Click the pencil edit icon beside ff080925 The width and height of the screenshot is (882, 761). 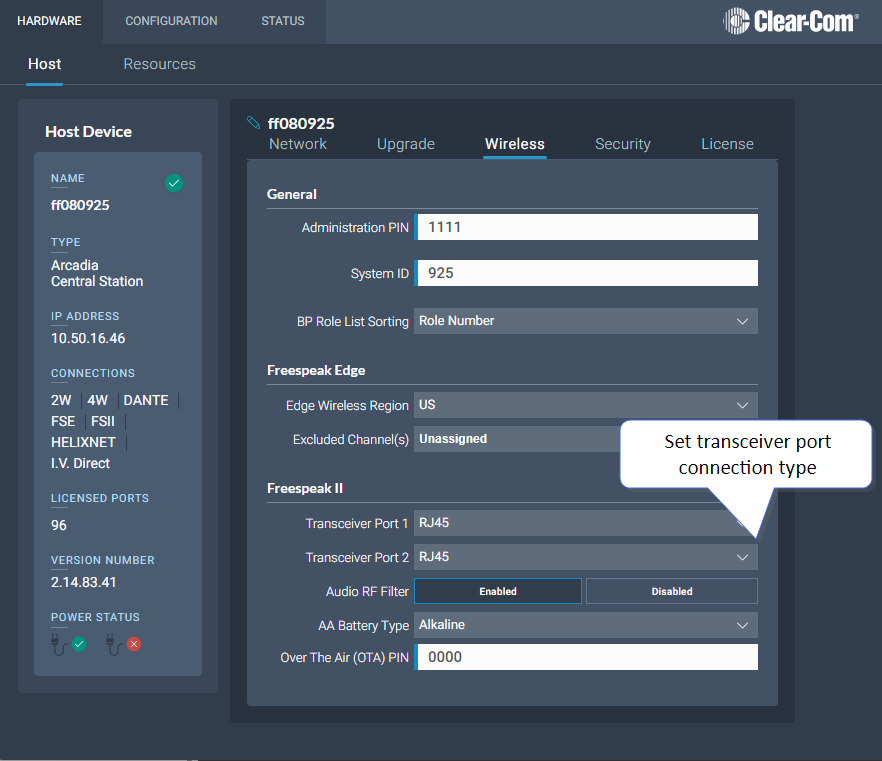coord(253,123)
